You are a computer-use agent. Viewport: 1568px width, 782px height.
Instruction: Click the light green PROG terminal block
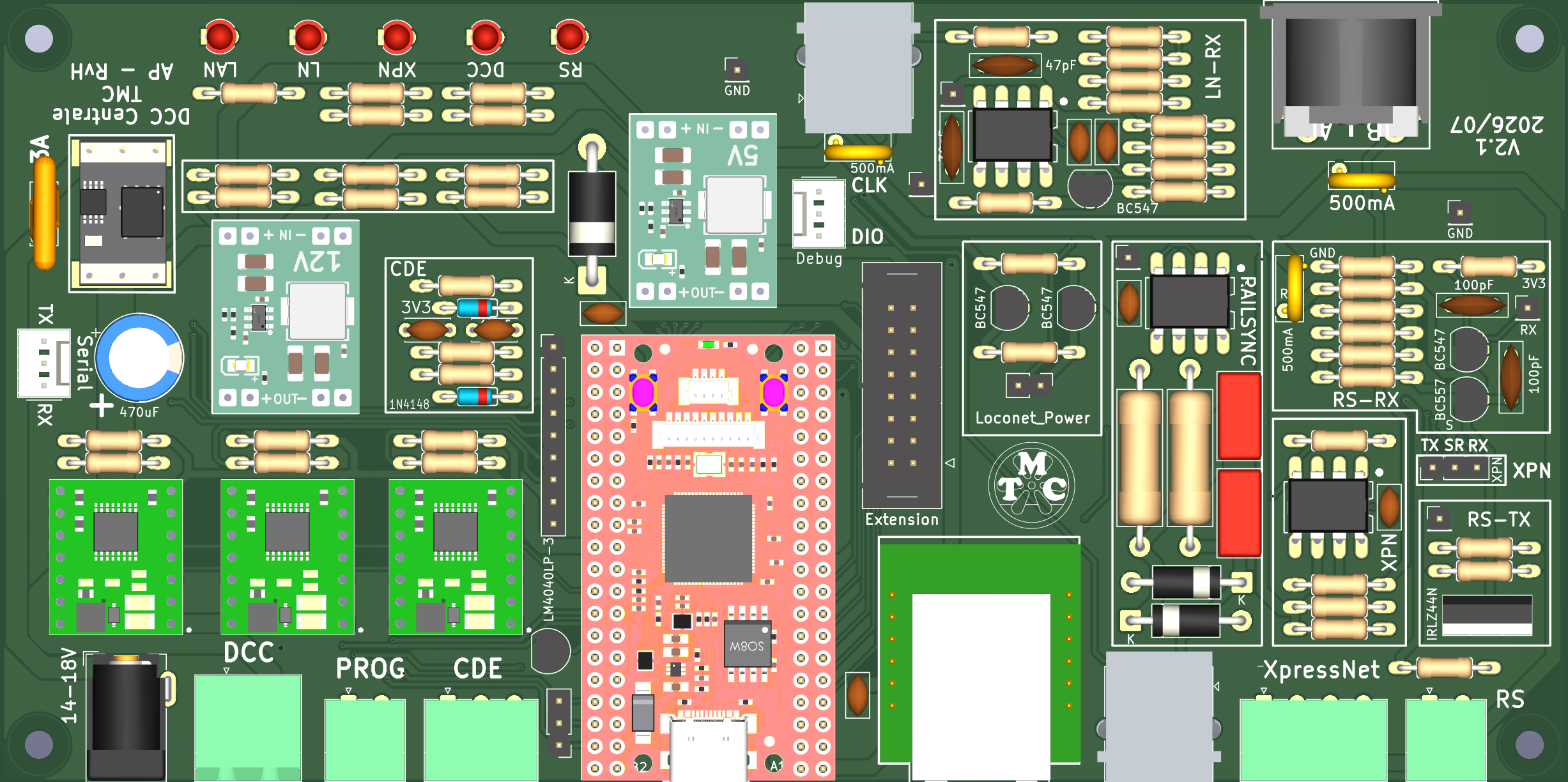[365, 740]
